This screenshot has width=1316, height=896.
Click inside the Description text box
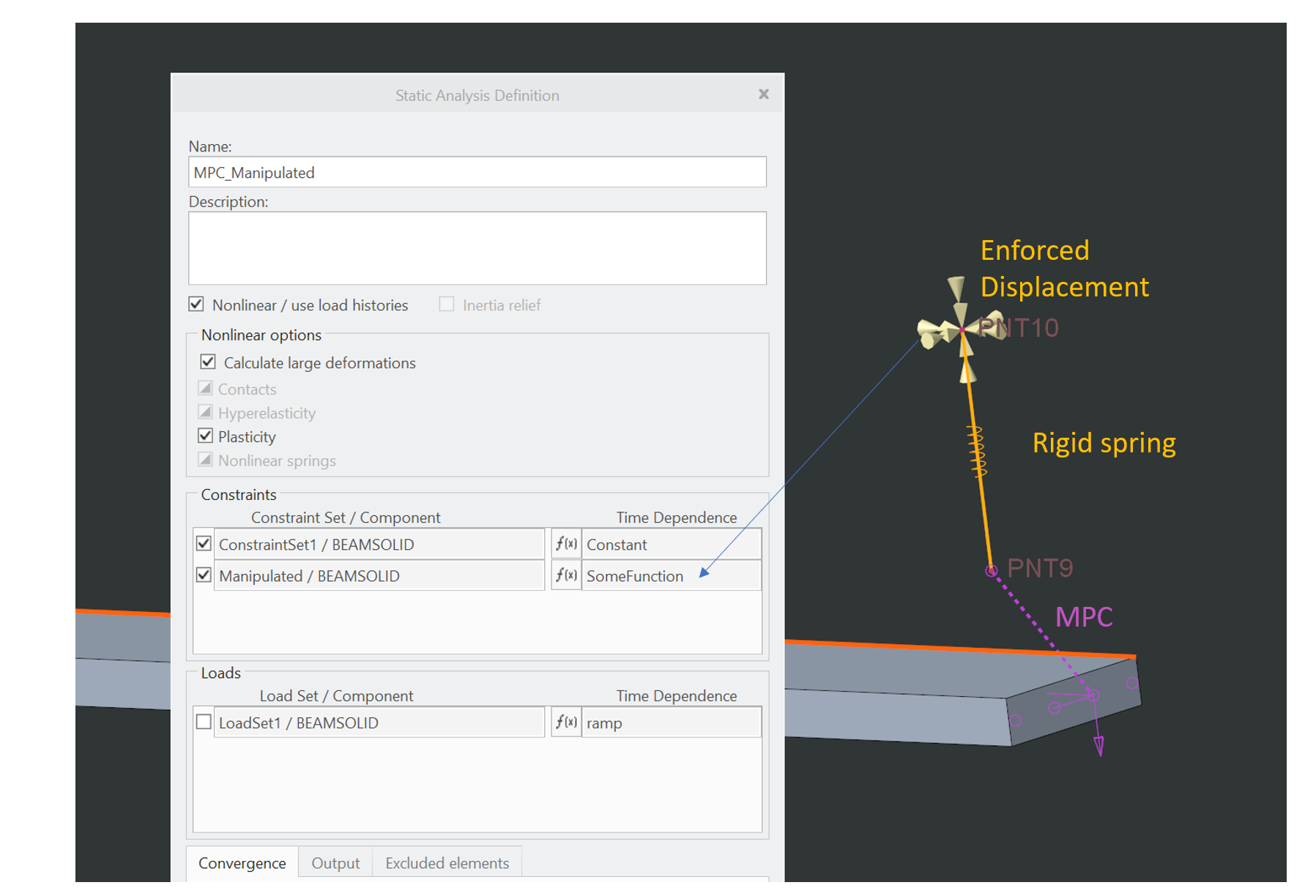(477, 247)
